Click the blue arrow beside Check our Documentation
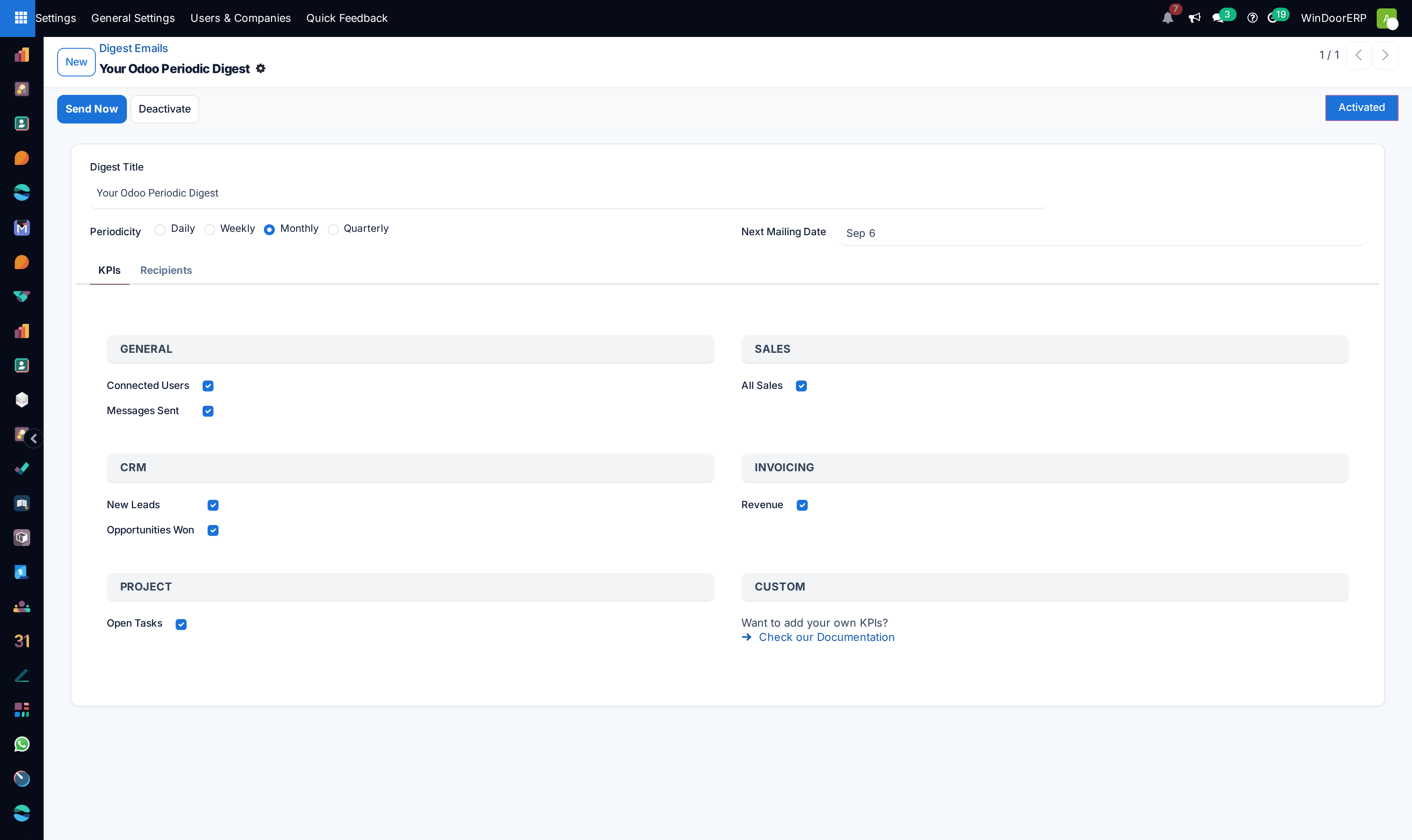The image size is (1412, 840). (746, 638)
